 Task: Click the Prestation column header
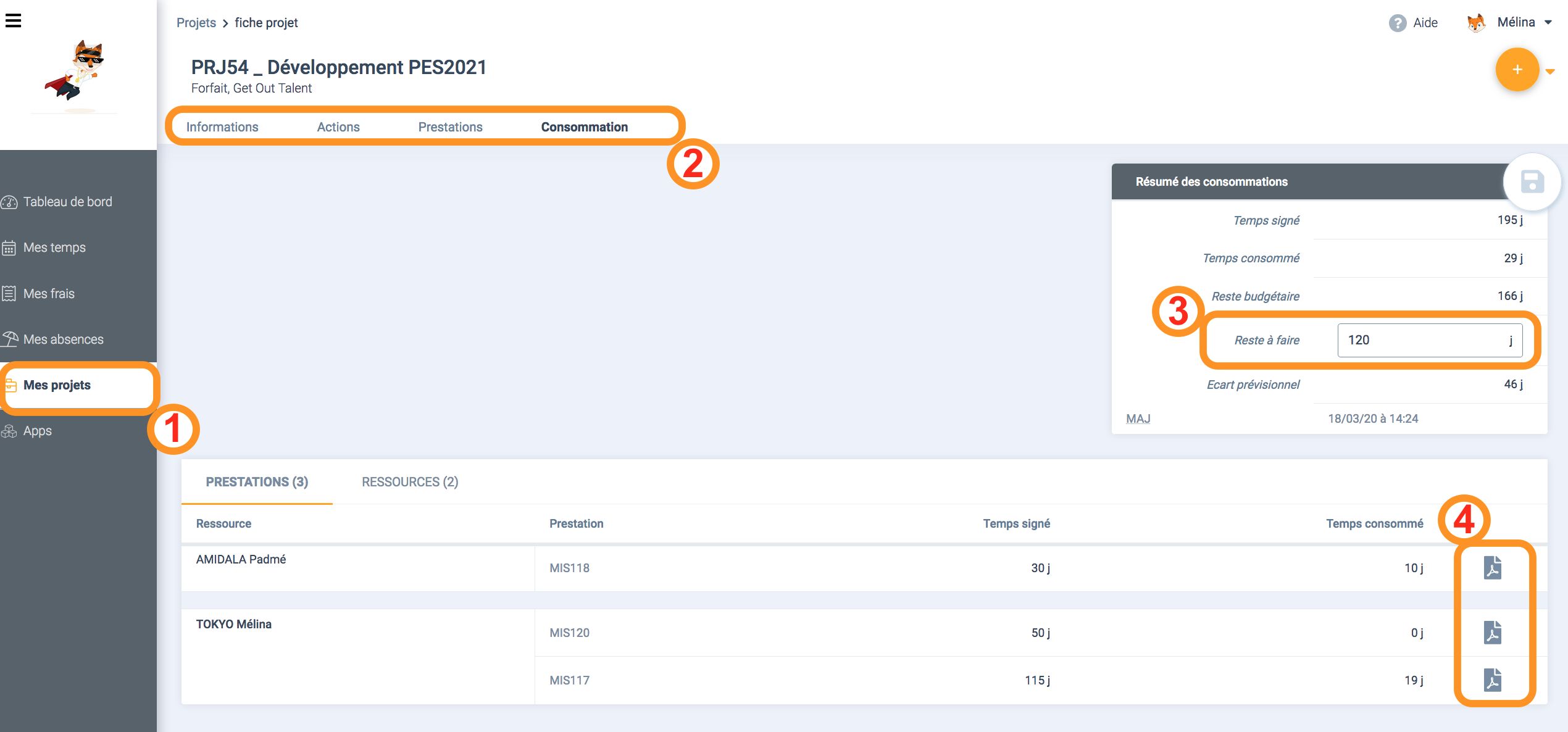coord(576,524)
